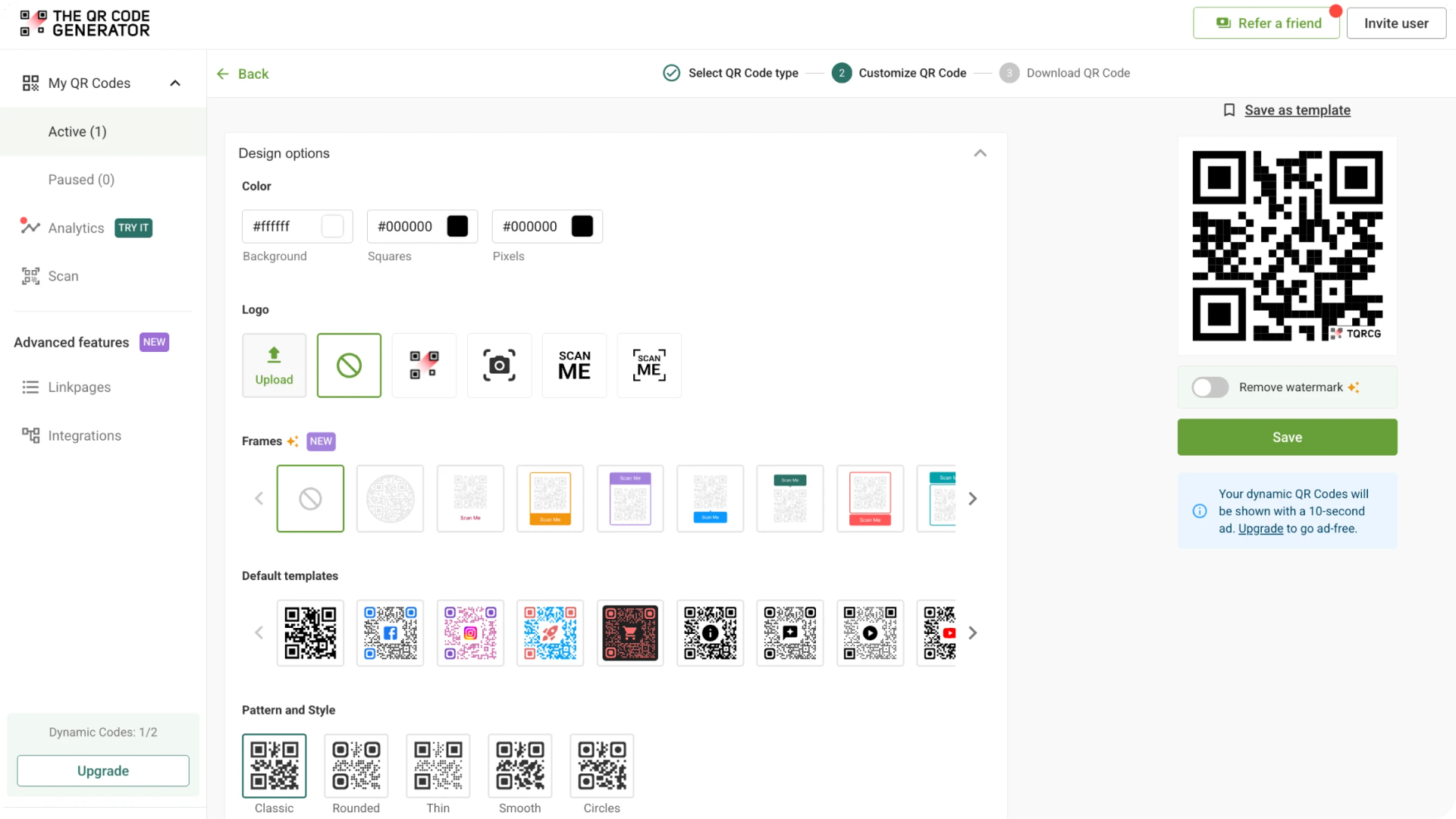Choose the circular frame
1456x819 pixels.
coord(390,498)
